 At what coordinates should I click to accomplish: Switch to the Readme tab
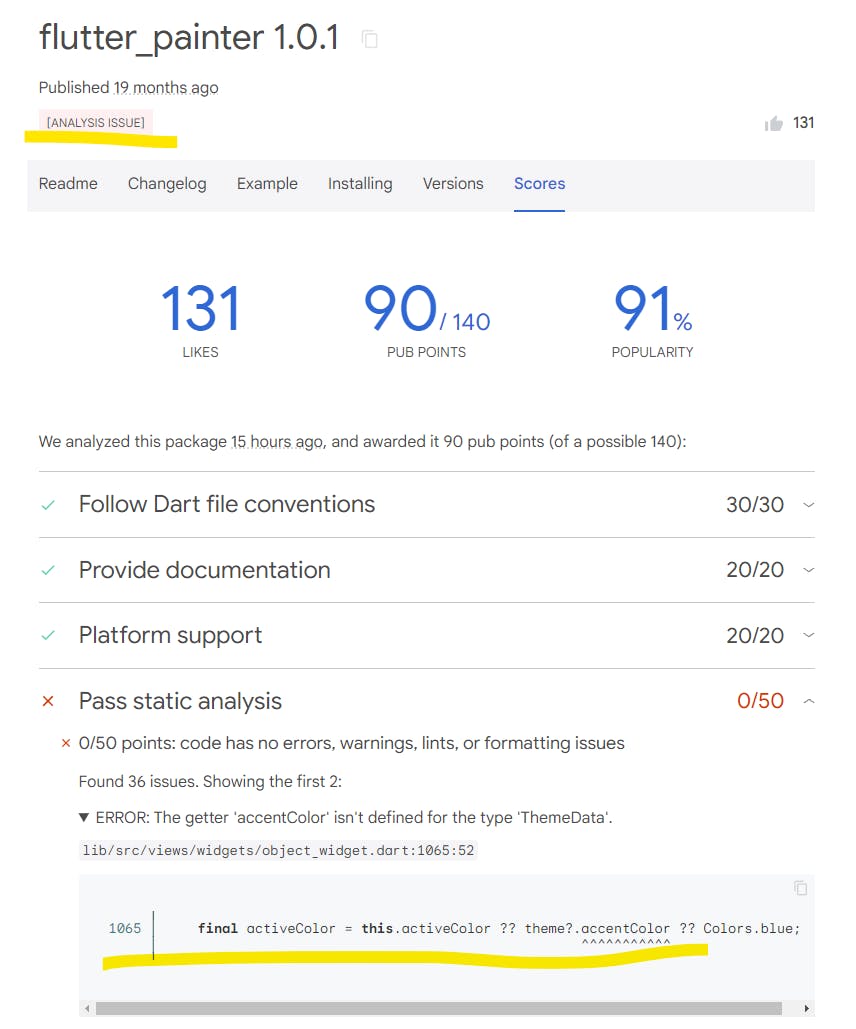coord(68,184)
